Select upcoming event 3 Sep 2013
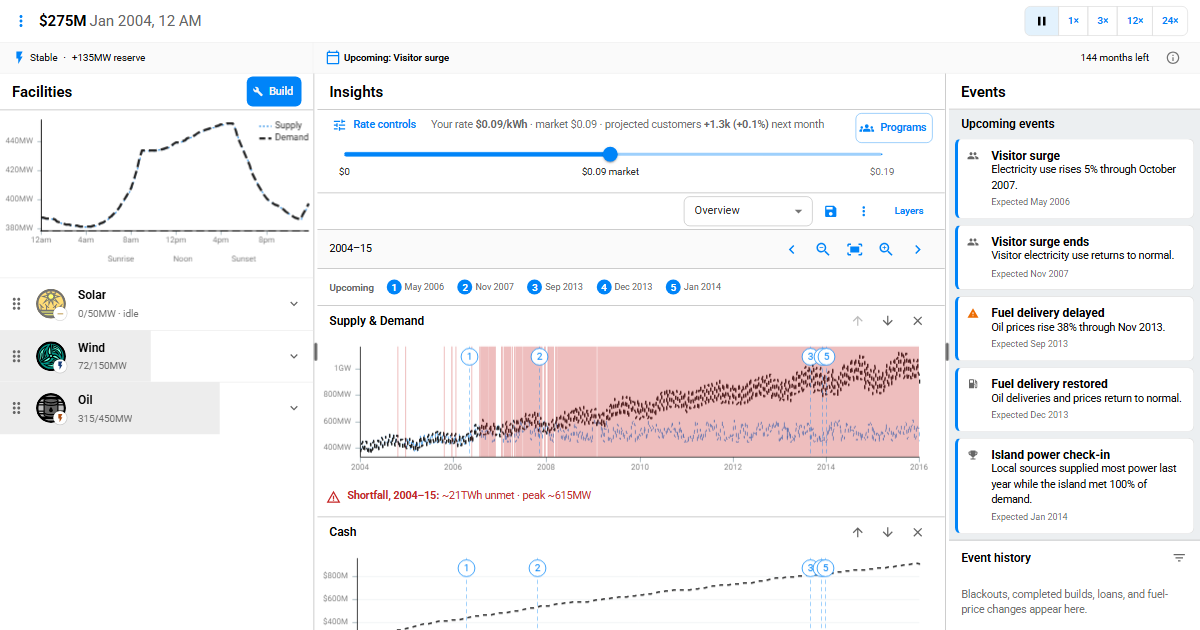Image resolution: width=1200 pixels, height=630 pixels. tap(556, 287)
